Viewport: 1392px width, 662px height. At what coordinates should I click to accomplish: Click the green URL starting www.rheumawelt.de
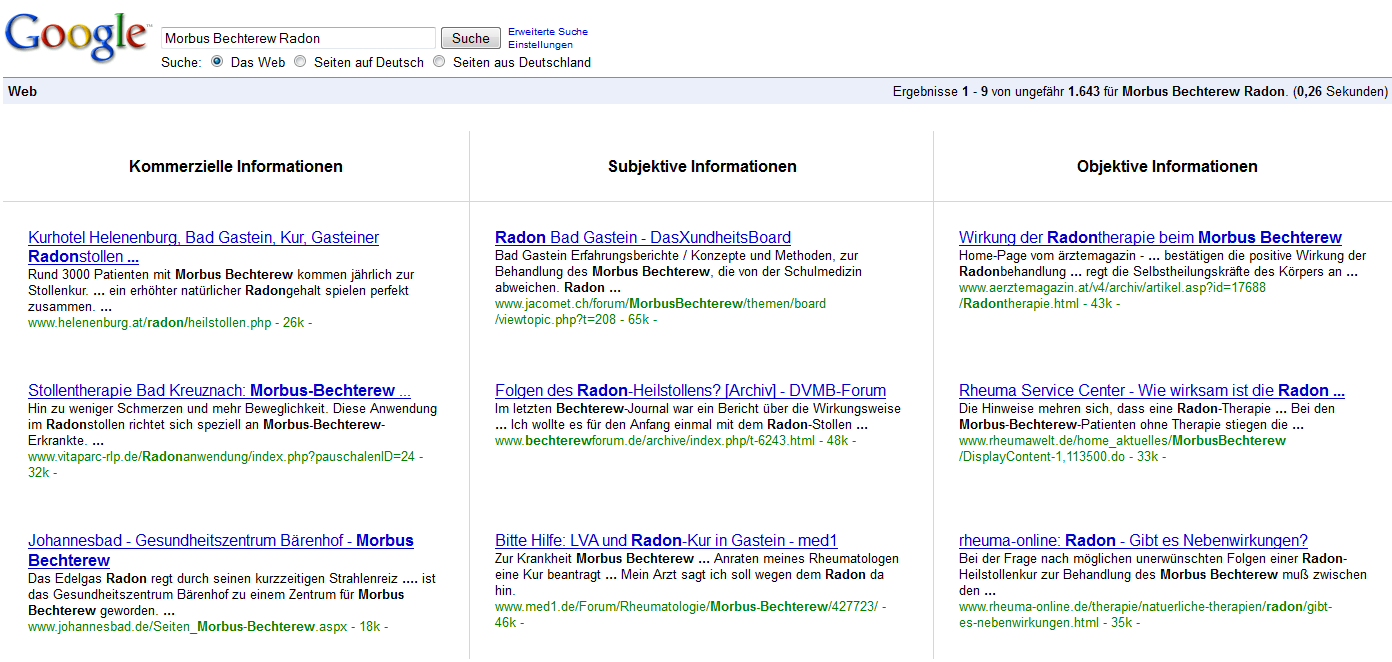(1122, 448)
